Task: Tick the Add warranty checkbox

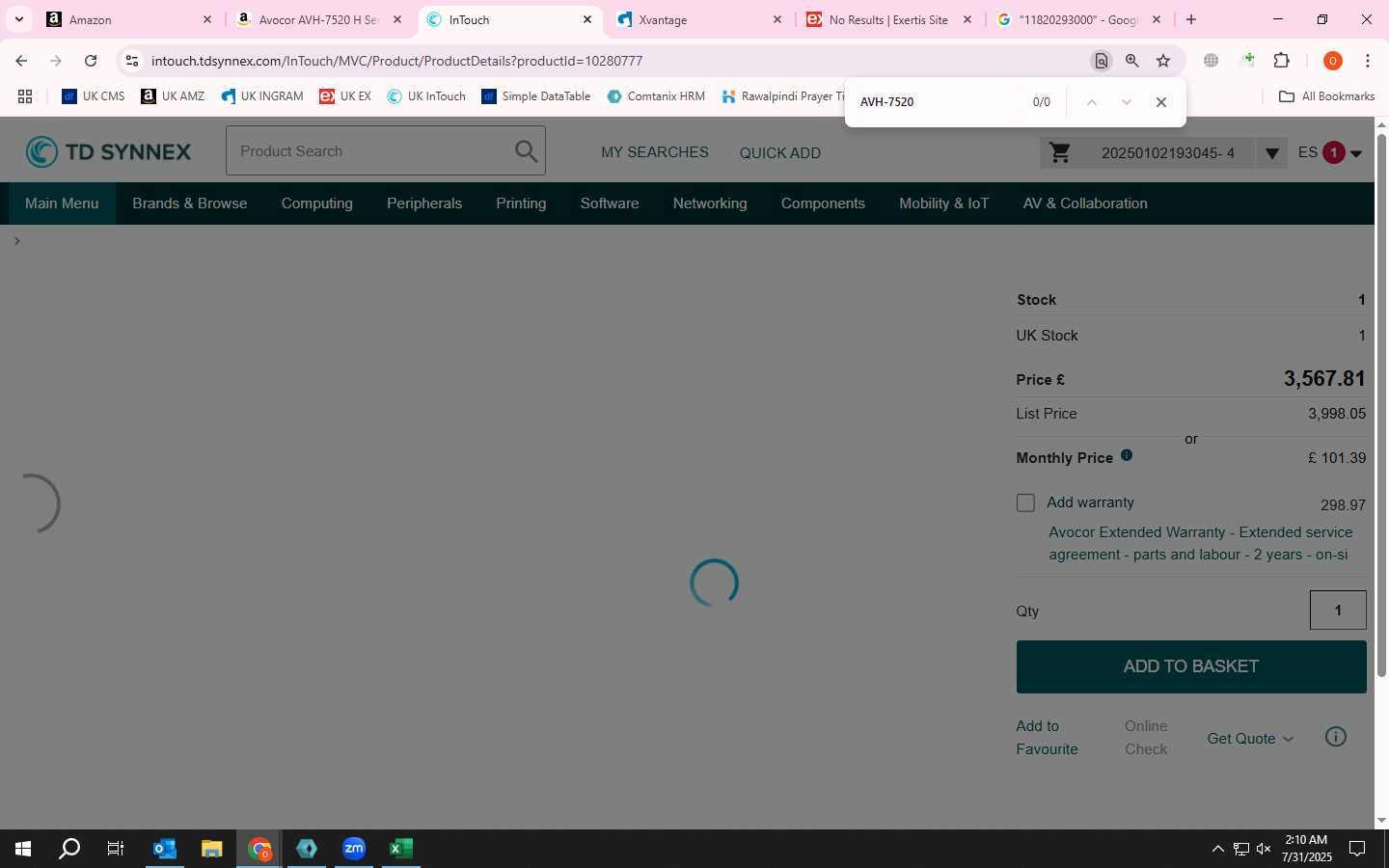Action: (x=1025, y=503)
